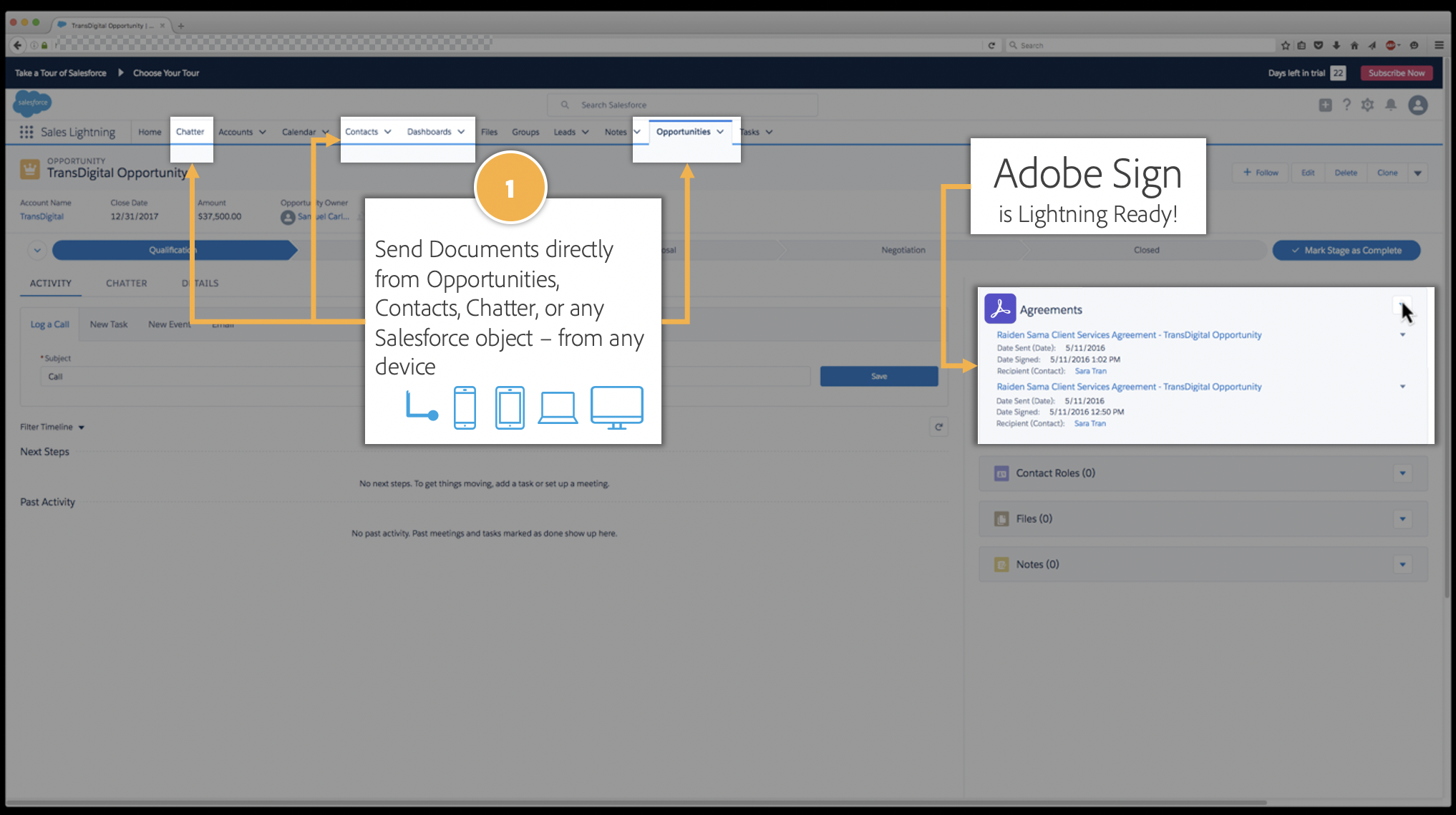1456x815 pixels.
Task: Expand the Files related list dropdown
Action: click(1402, 519)
